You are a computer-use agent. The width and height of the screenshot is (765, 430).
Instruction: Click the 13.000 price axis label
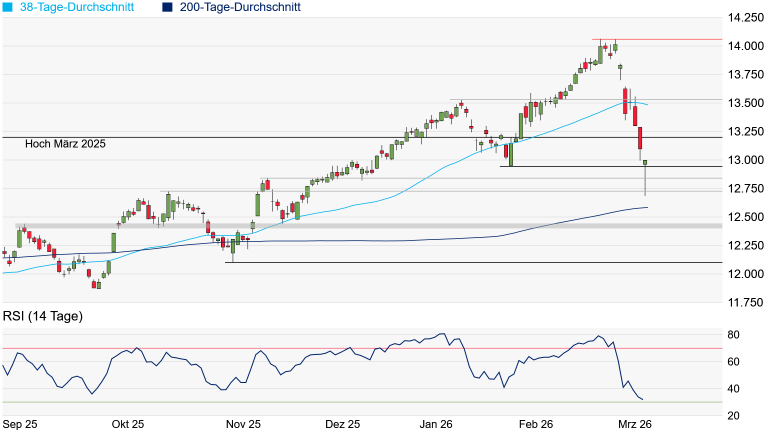[x=744, y=160]
